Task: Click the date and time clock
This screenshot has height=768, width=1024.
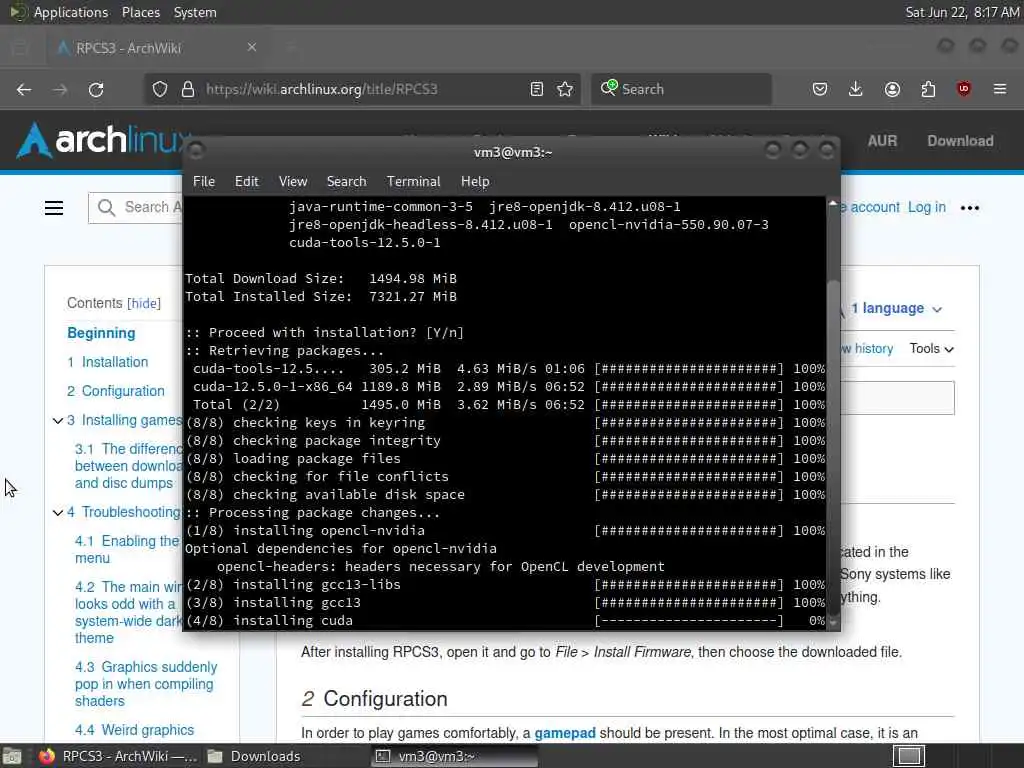Action: [962, 12]
